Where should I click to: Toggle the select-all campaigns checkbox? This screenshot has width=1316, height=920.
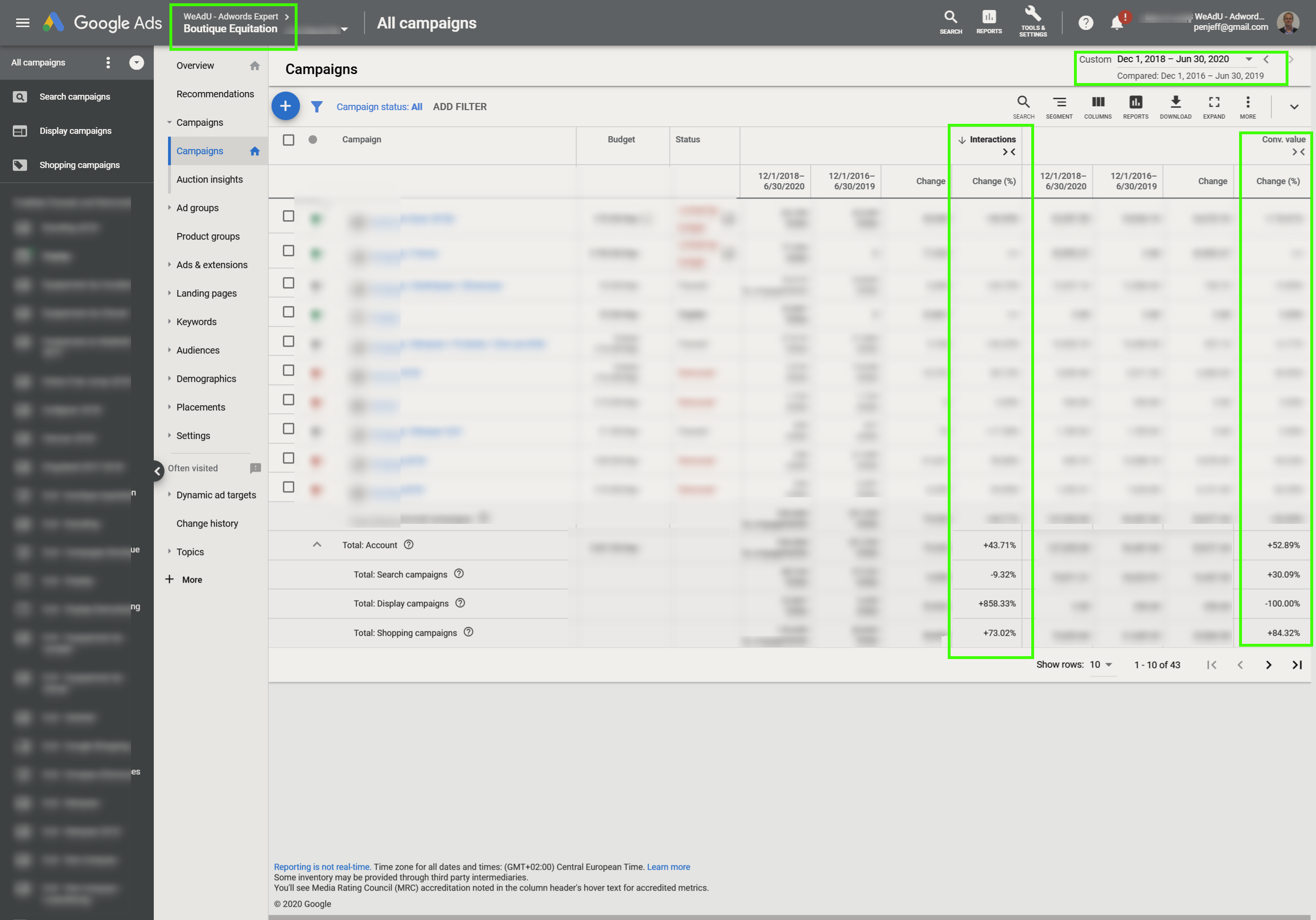pos(288,140)
